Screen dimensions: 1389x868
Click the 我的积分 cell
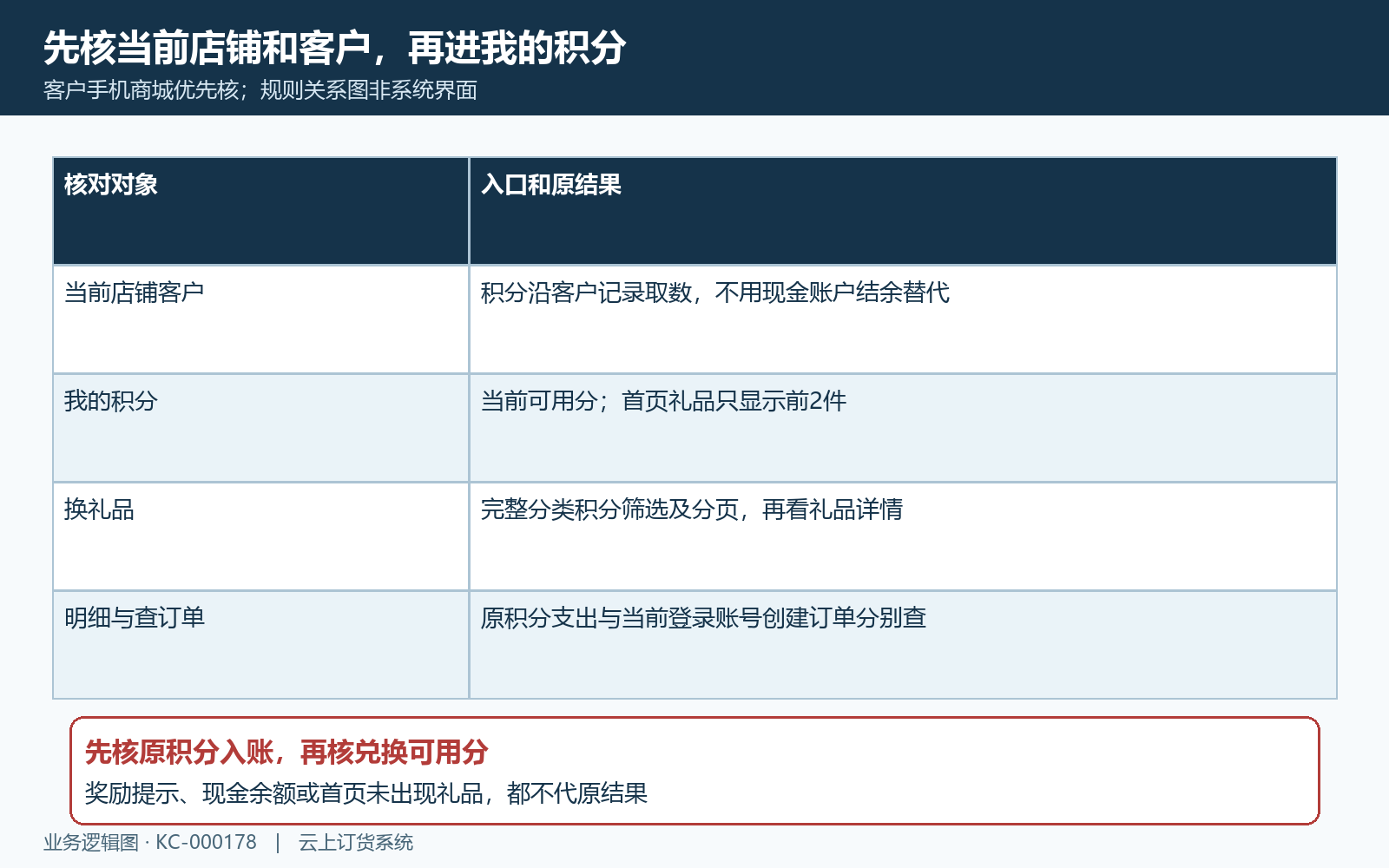261,428
